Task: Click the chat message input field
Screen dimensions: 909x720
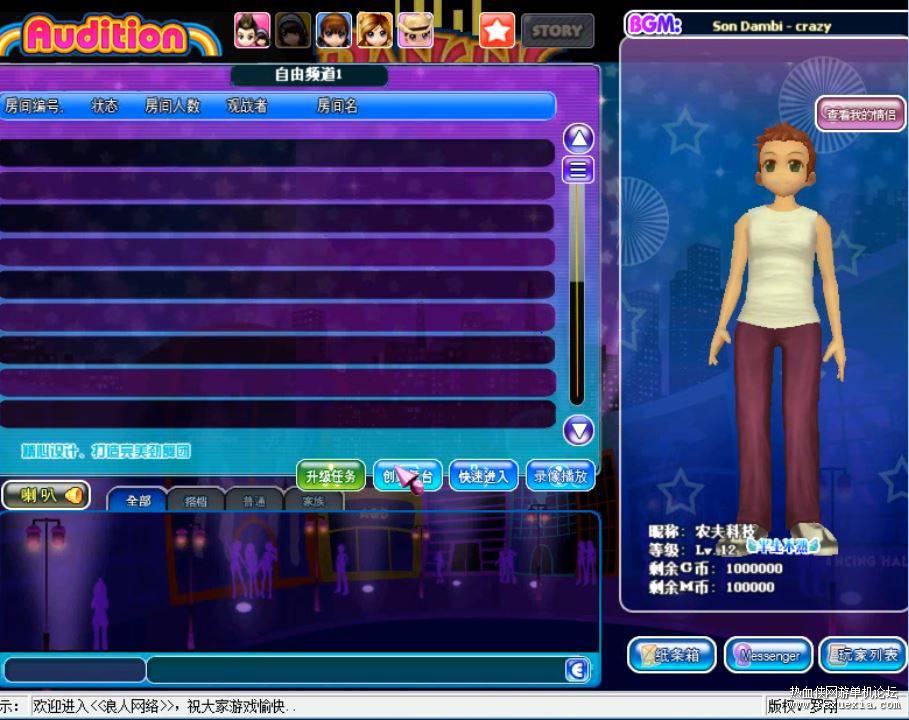Action: (x=355, y=670)
